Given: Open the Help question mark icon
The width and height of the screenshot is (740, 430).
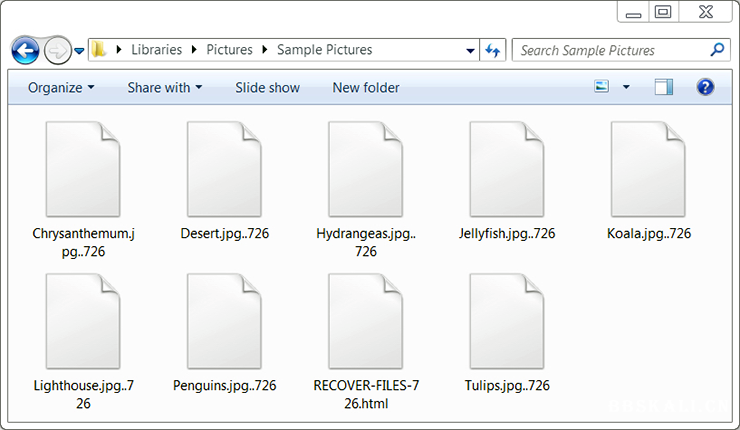Looking at the screenshot, I should [x=705, y=87].
